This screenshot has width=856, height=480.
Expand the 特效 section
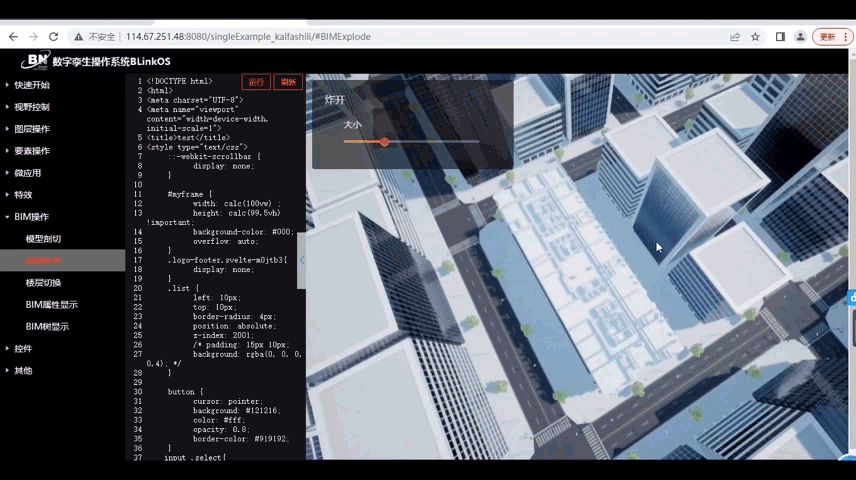coord(23,195)
